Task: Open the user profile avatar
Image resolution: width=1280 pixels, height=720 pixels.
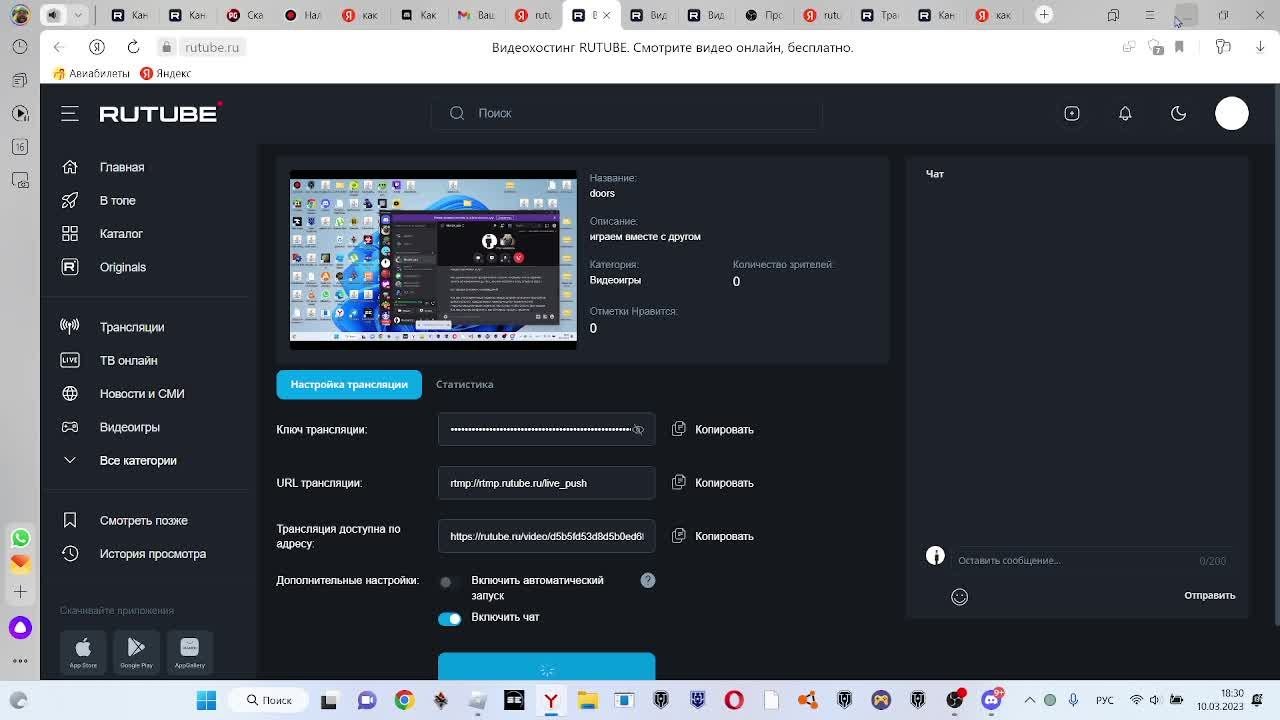Action: pyautogui.click(x=1232, y=113)
